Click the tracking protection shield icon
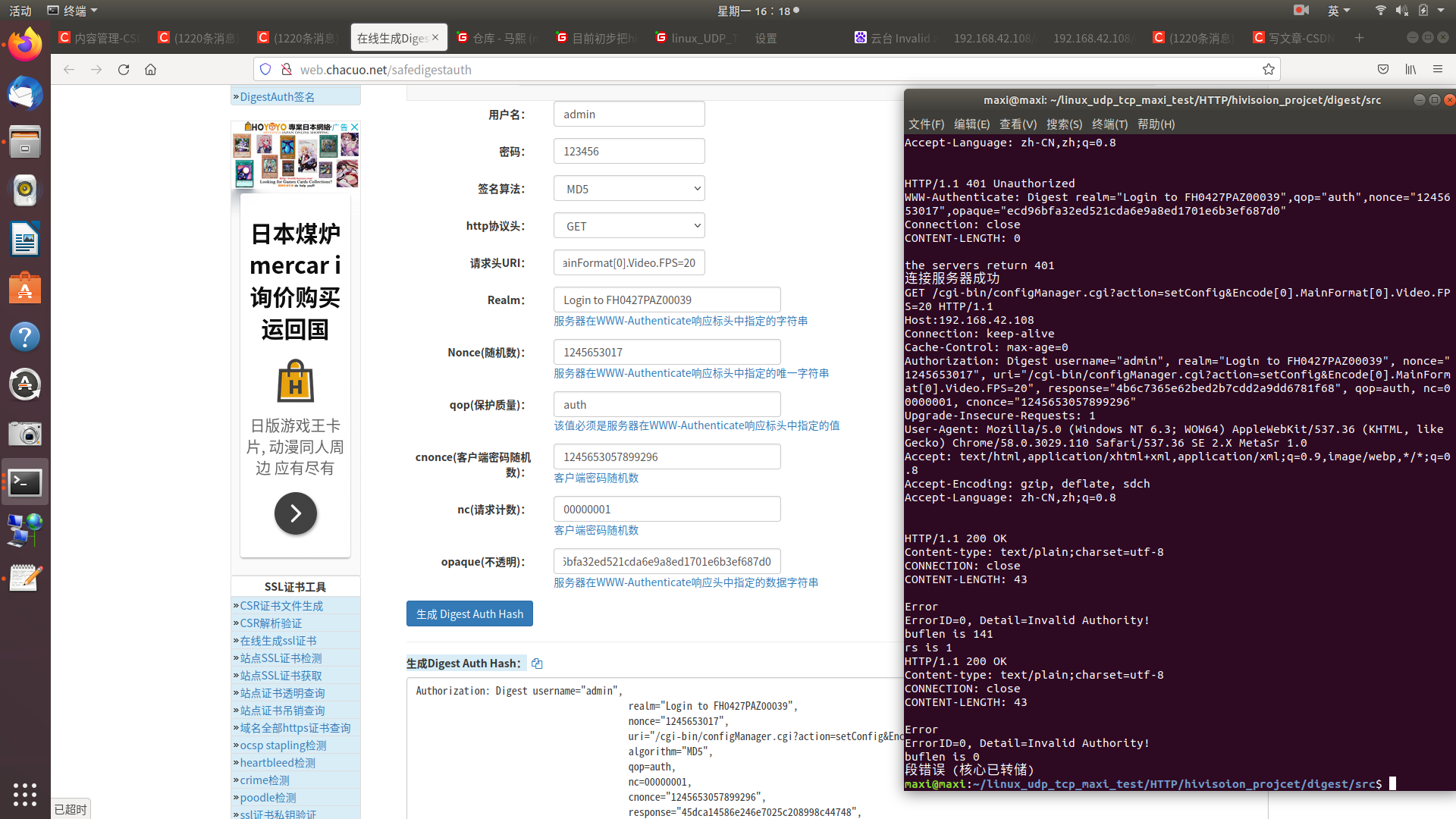 265,70
